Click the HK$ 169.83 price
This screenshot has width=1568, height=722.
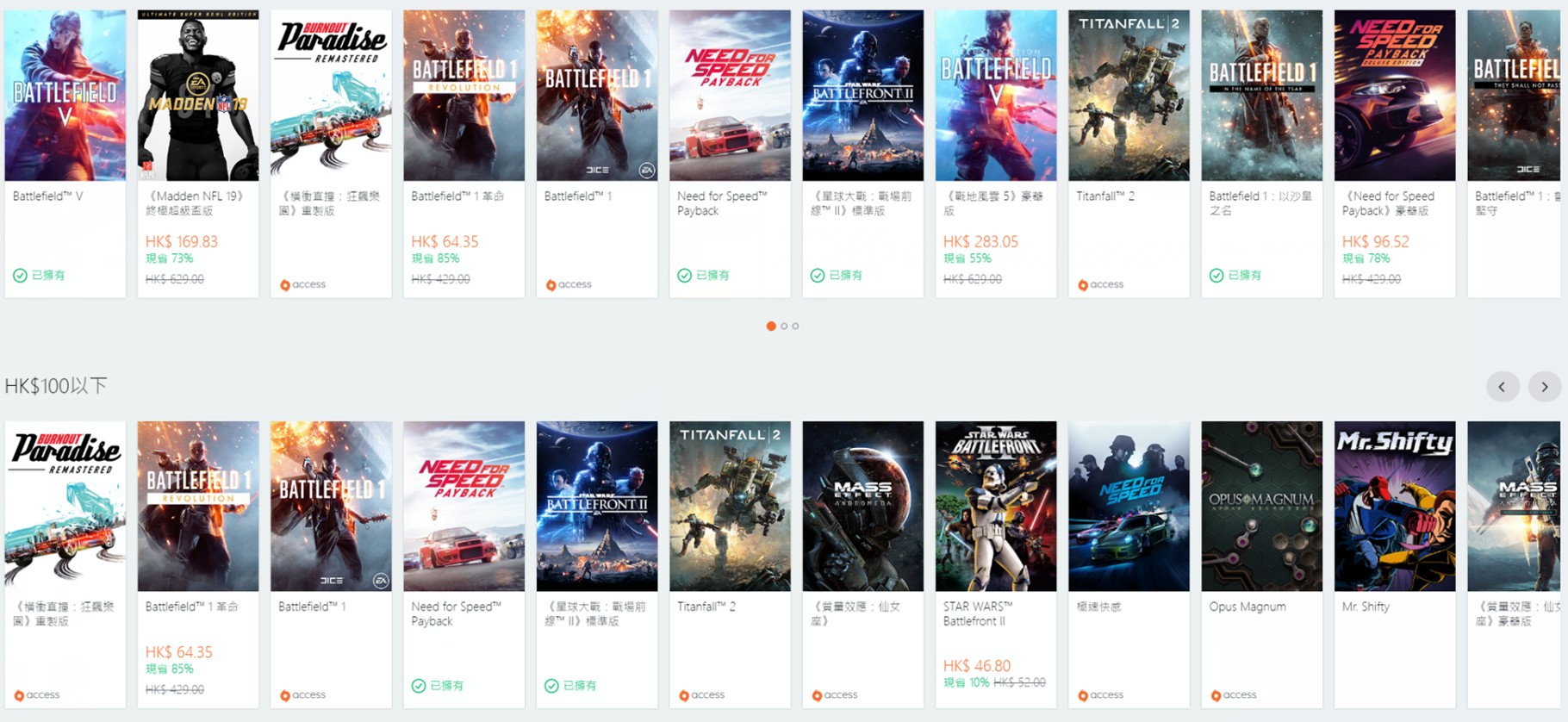point(182,242)
